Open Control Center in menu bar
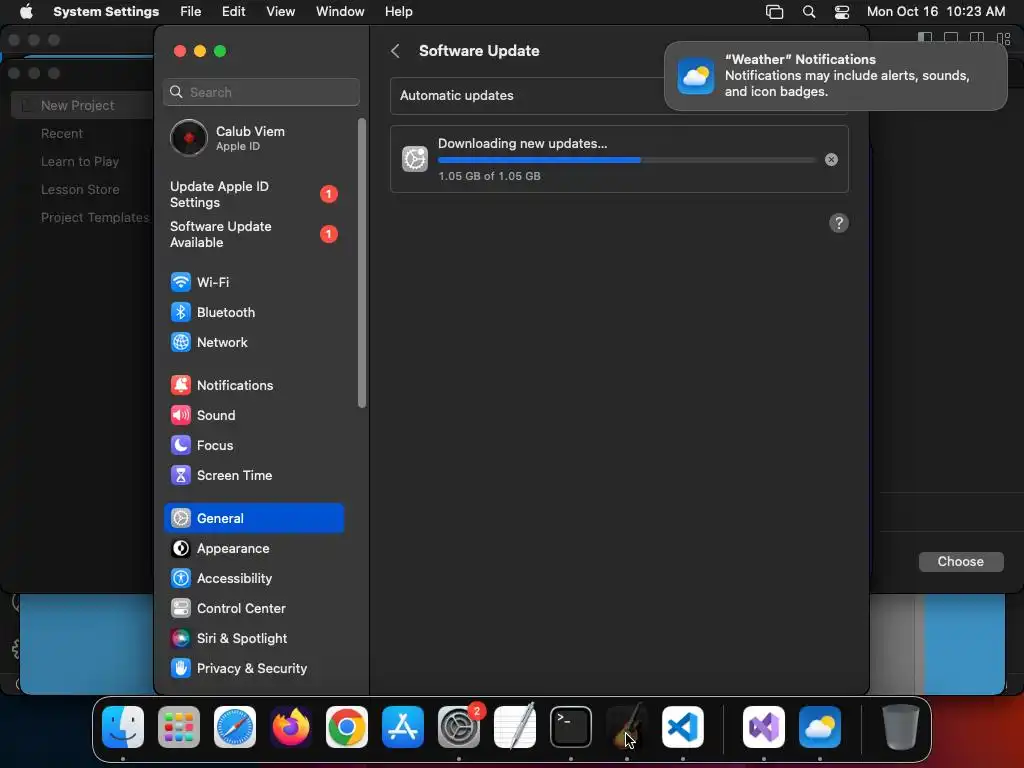Screen dimensions: 1024x768 pos(842,12)
